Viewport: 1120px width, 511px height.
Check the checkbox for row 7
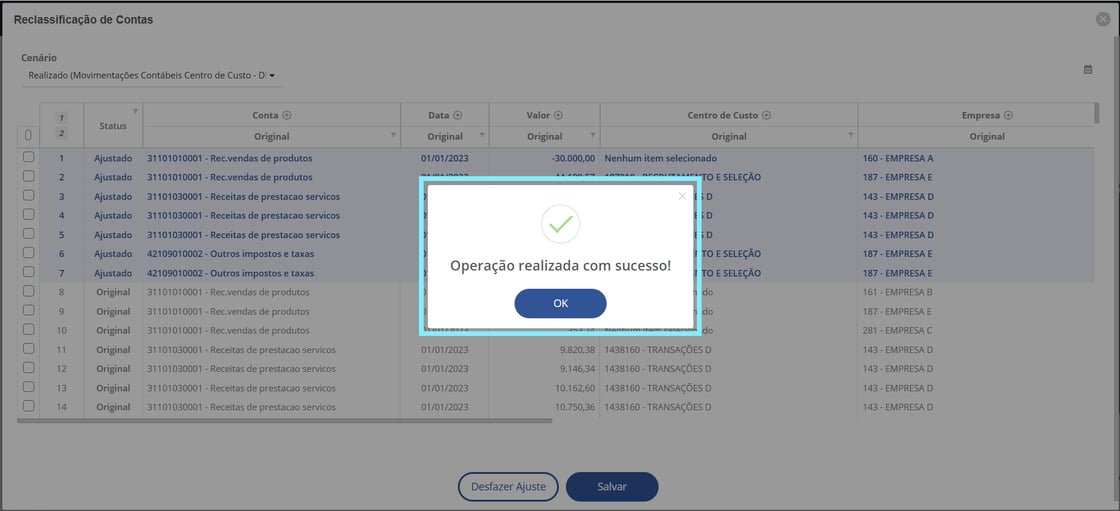[29, 272]
